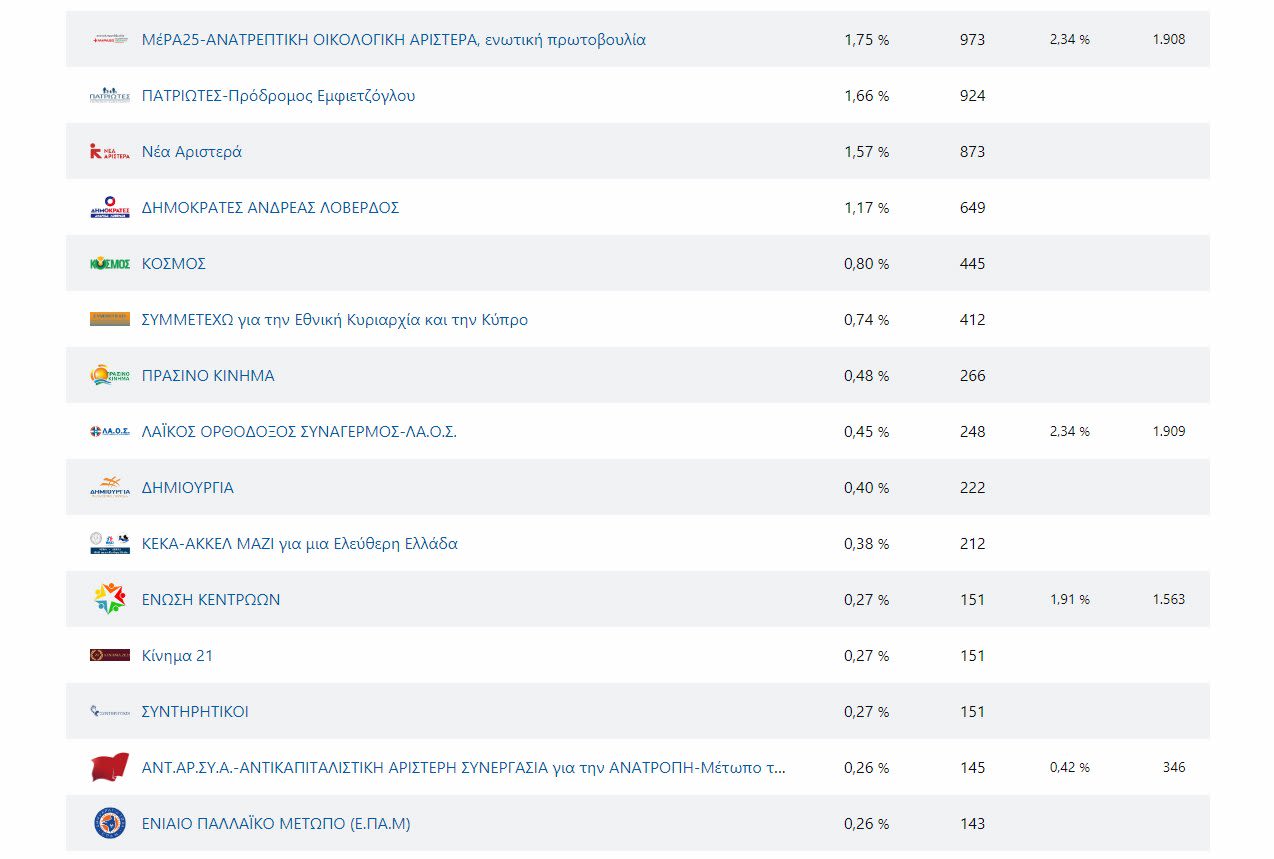This screenshot has height=859, width=1274.
Task: Select the ΚΕΚΑ-ΑΚΚΕΛ ΜΑΖΙ party link
Action: click(300, 544)
